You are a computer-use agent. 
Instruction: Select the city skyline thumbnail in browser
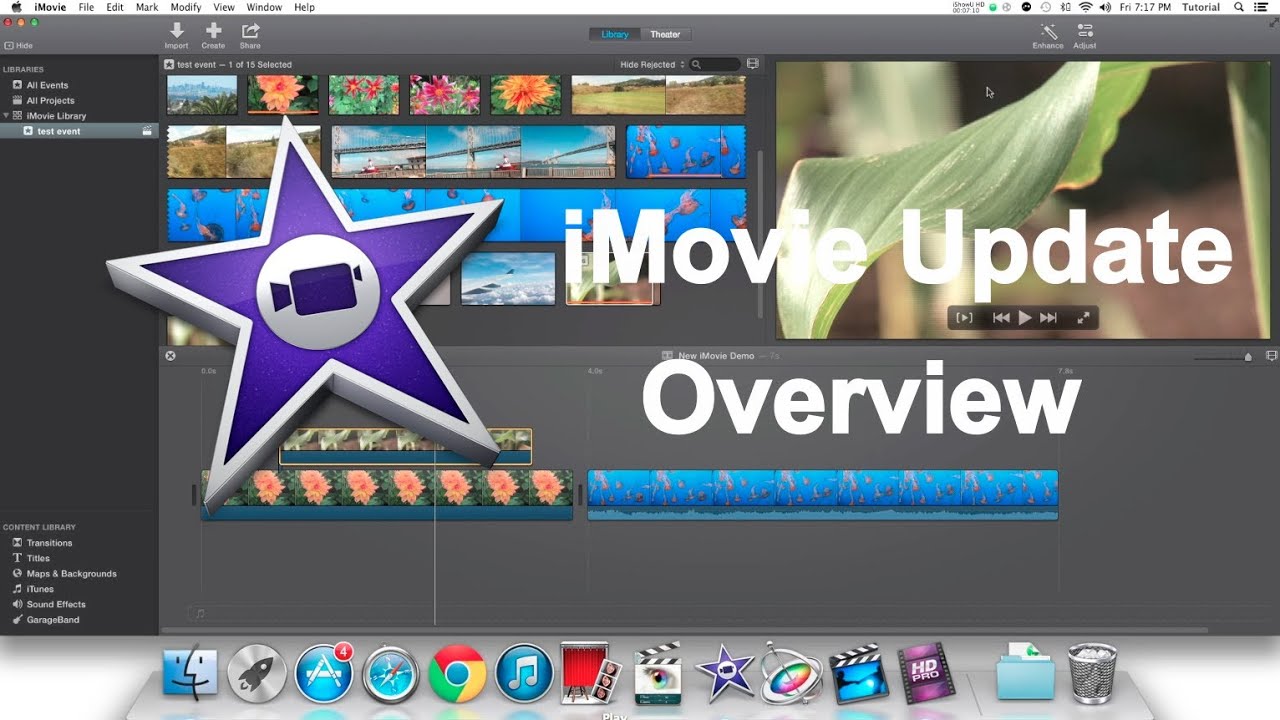202,95
